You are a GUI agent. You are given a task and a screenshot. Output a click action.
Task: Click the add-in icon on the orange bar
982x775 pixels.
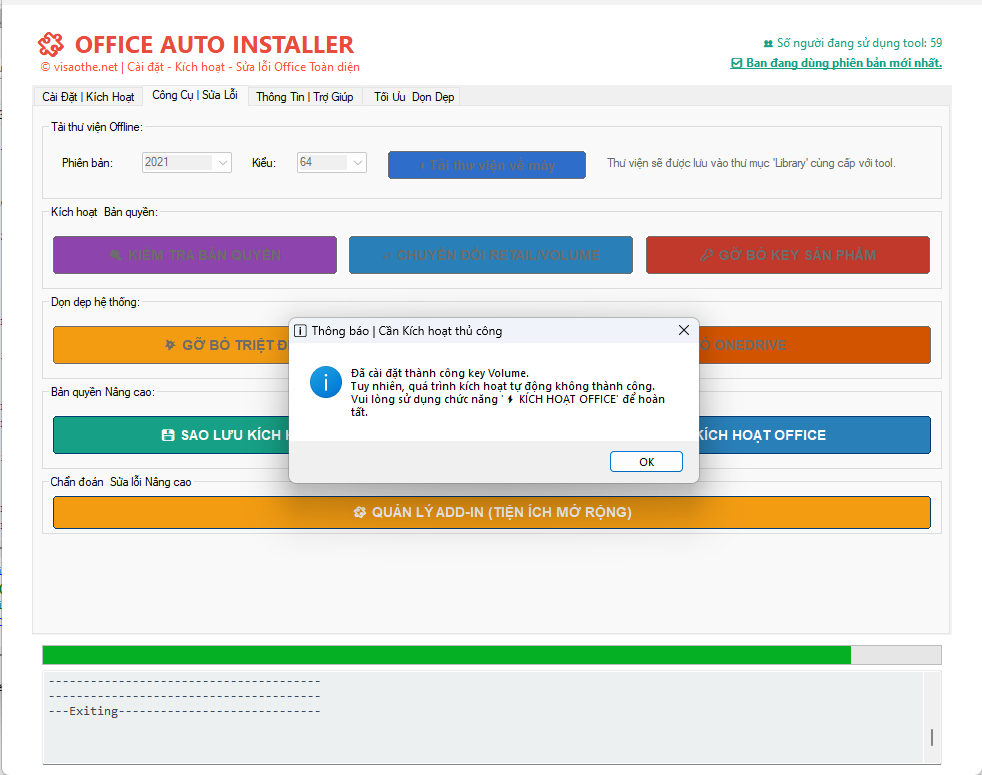pyautogui.click(x=359, y=512)
